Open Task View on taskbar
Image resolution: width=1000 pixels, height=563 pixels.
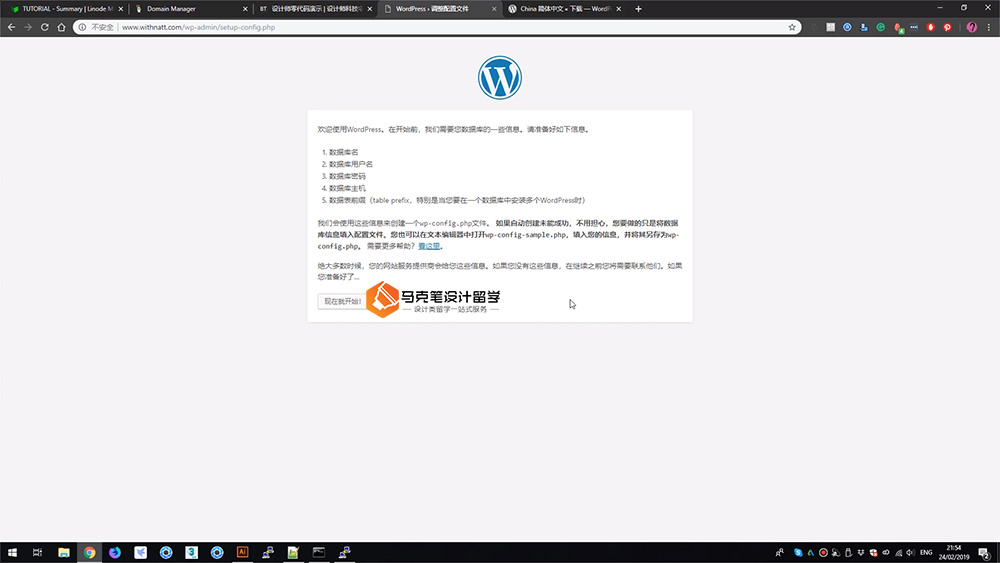(37, 552)
